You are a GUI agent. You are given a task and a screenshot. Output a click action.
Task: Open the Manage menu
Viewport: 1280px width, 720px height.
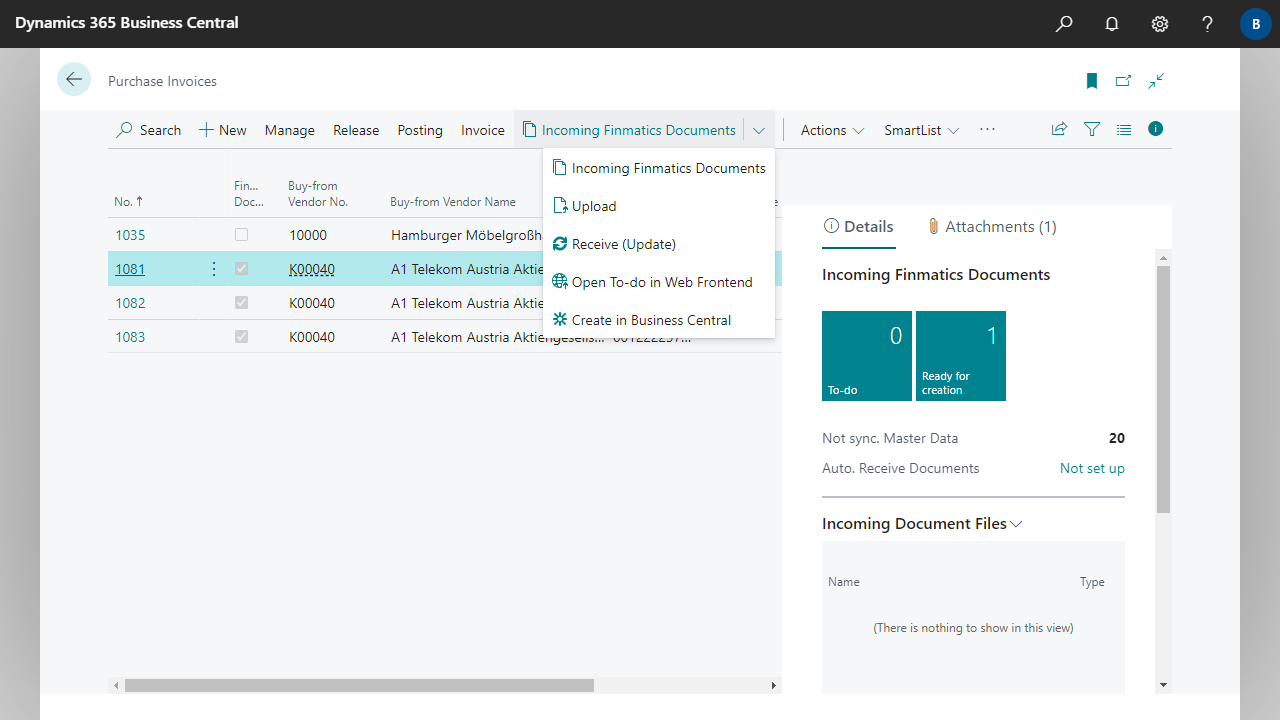[290, 130]
